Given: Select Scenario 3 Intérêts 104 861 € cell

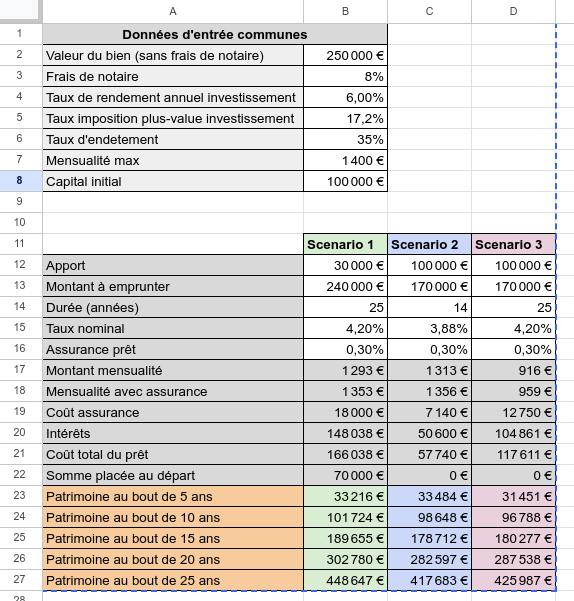Looking at the screenshot, I should pyautogui.click(x=513, y=434).
